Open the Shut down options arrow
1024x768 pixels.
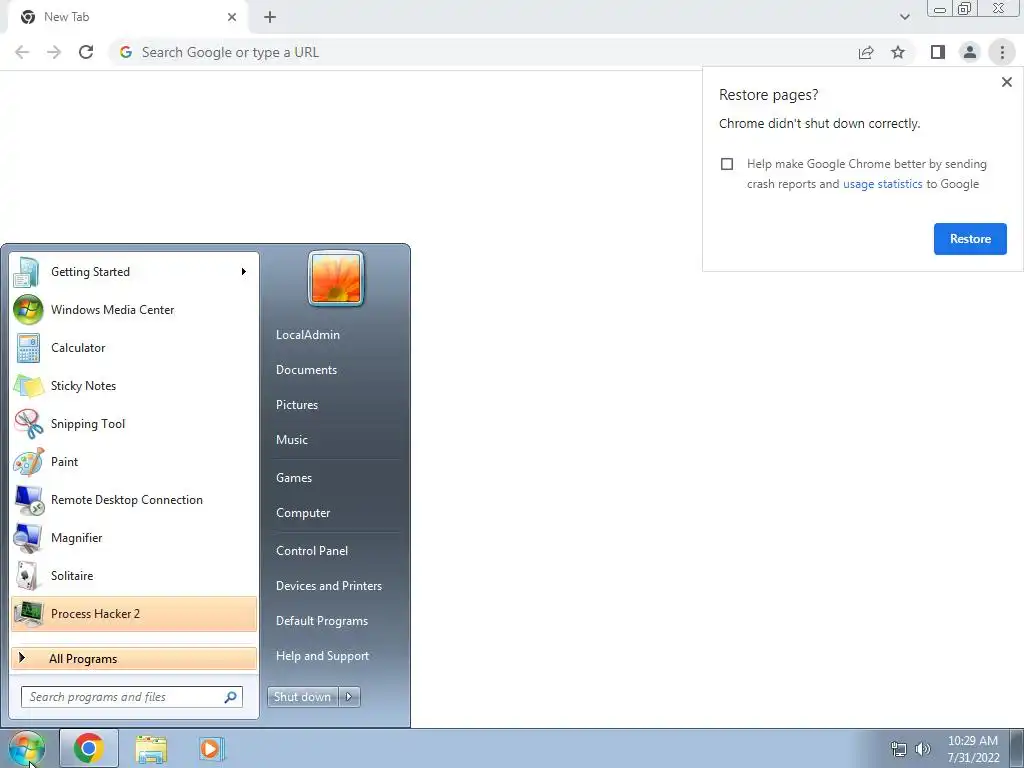click(x=349, y=697)
